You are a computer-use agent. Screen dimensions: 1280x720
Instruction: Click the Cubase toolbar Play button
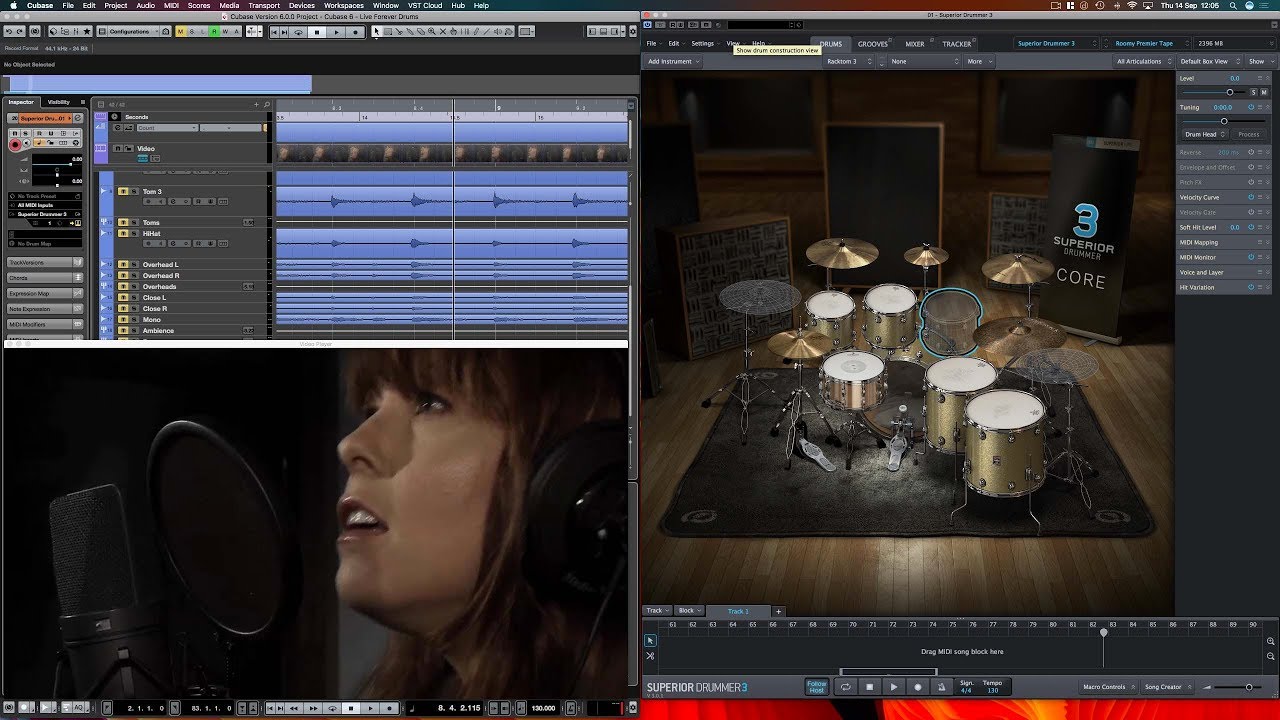336,32
